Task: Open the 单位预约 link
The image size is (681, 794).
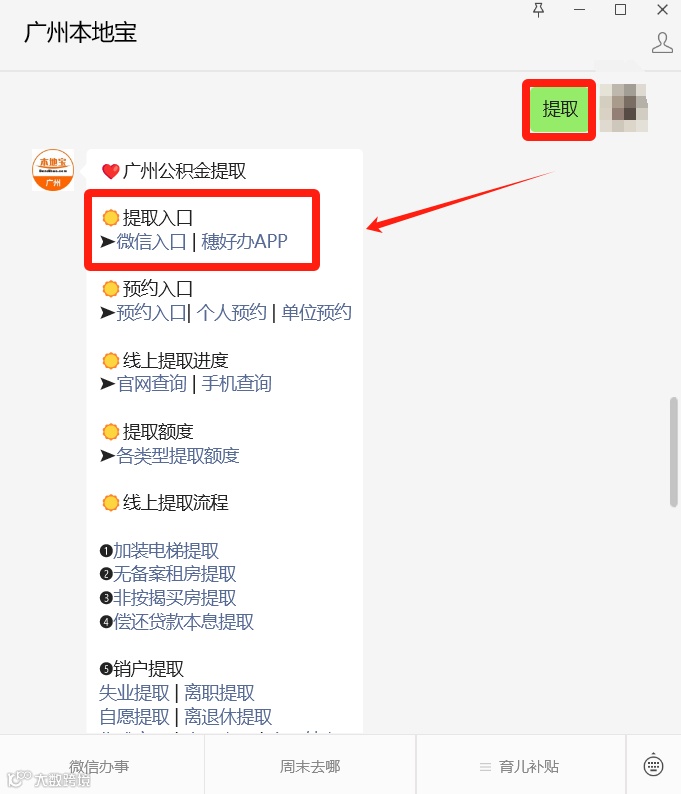Action: tap(316, 312)
